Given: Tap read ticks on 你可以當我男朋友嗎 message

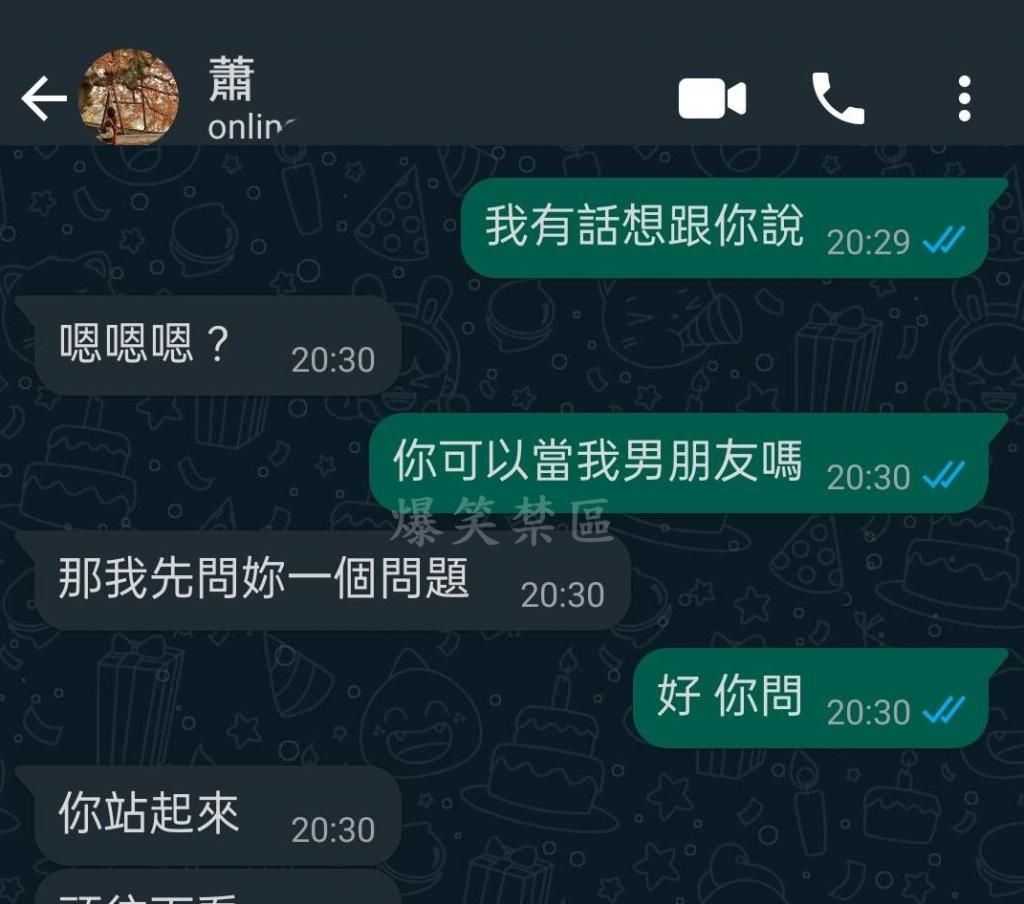Looking at the screenshot, I should [944, 475].
